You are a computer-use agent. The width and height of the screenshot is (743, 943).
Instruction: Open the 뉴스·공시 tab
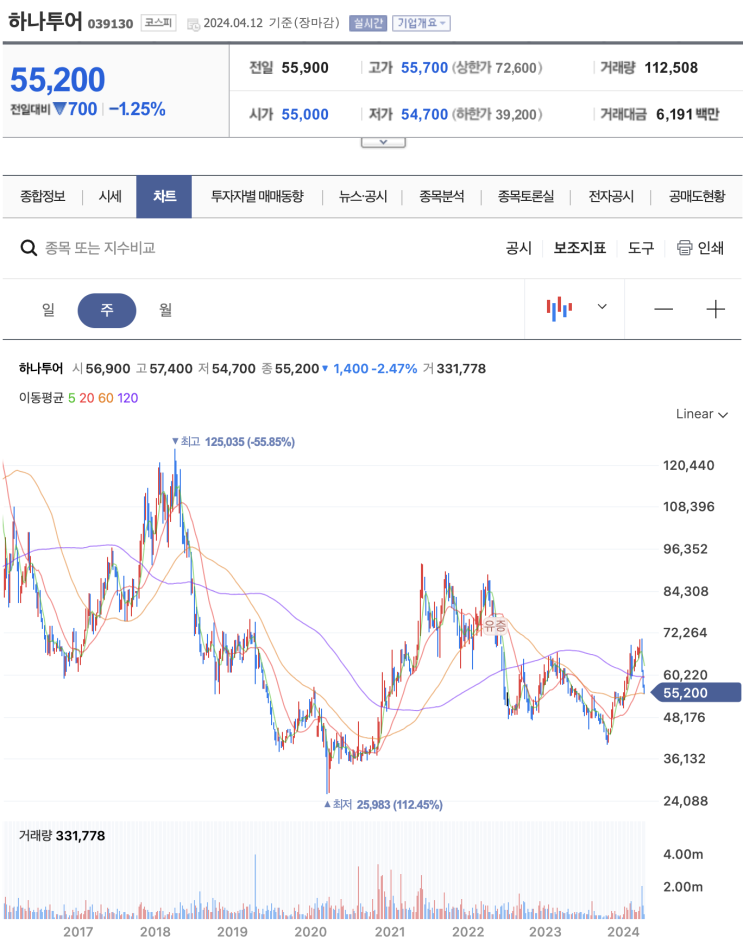pos(363,196)
